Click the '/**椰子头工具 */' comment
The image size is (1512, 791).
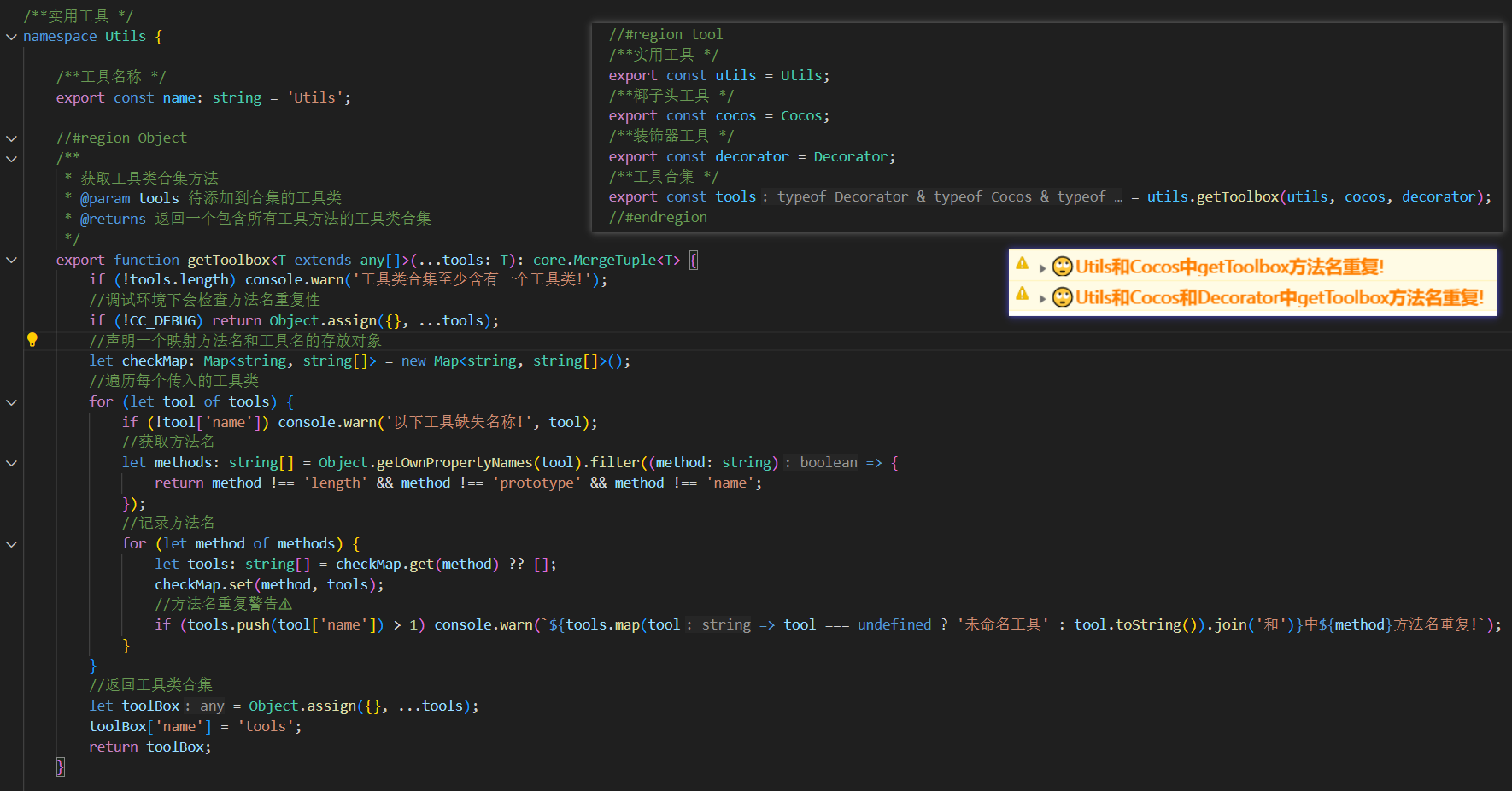click(671, 96)
